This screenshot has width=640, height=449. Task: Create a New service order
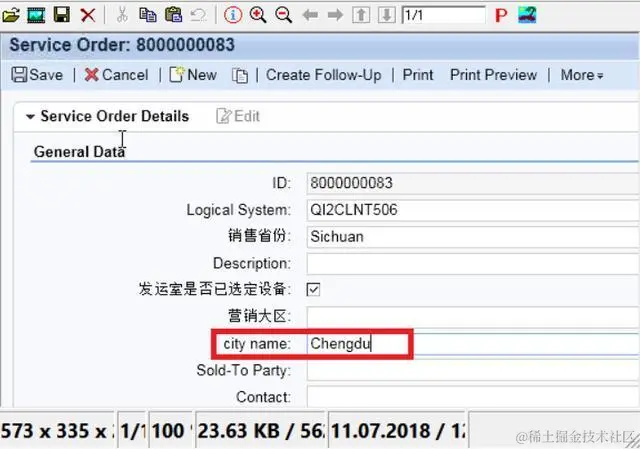193,75
